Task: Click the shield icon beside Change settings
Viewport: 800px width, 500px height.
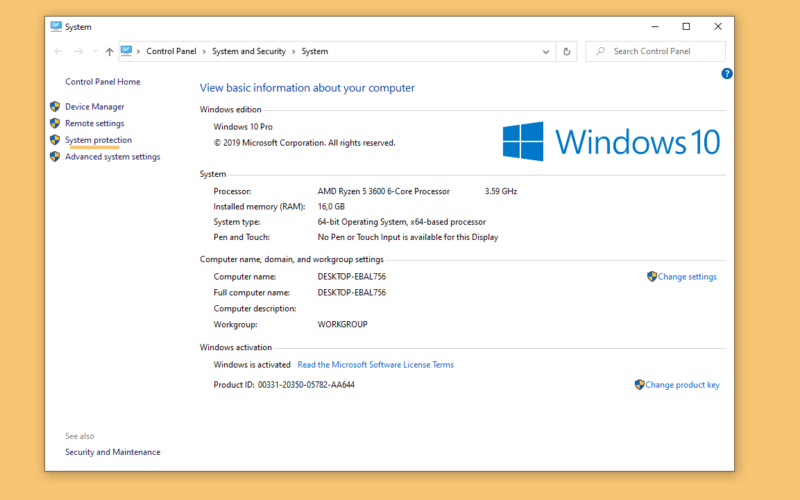Action: 652,277
